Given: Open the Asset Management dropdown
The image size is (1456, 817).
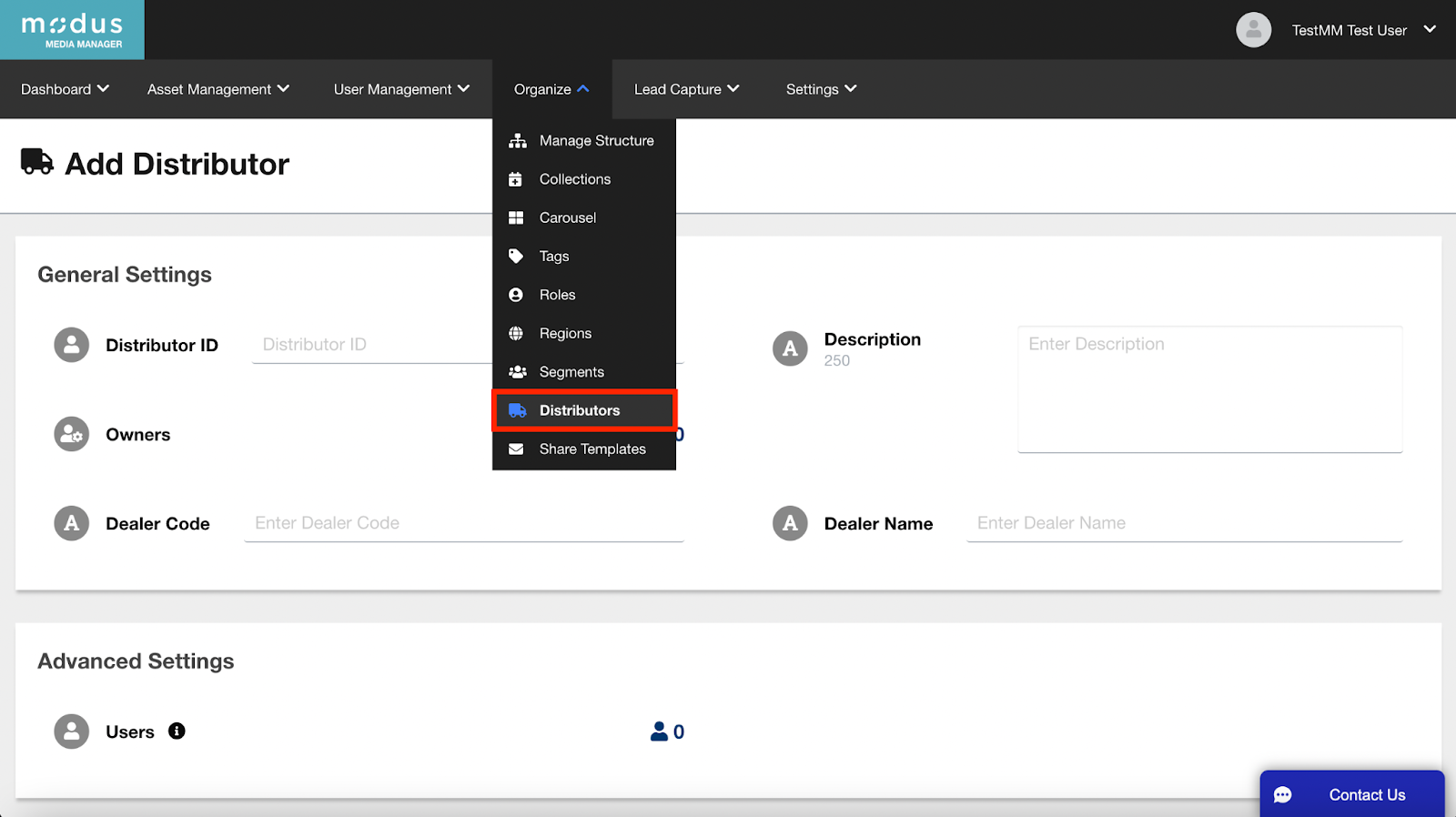Looking at the screenshot, I should coord(217,89).
